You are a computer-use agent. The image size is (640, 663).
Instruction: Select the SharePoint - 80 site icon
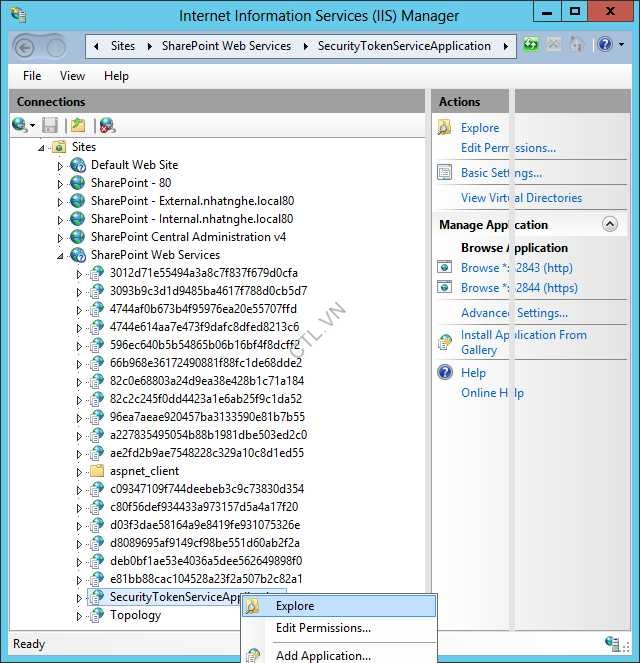78,183
